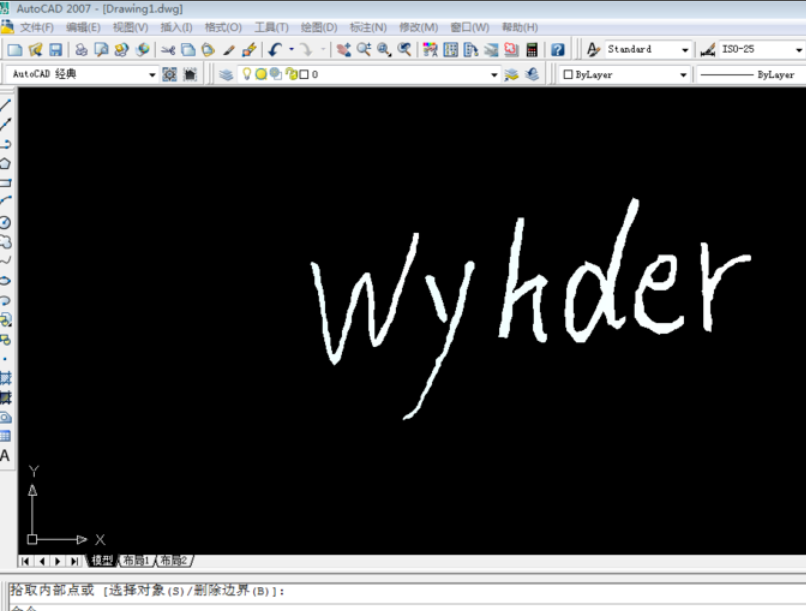Select the Polygon draw tool
The width and height of the screenshot is (806, 611).
pyautogui.click(x=5, y=164)
